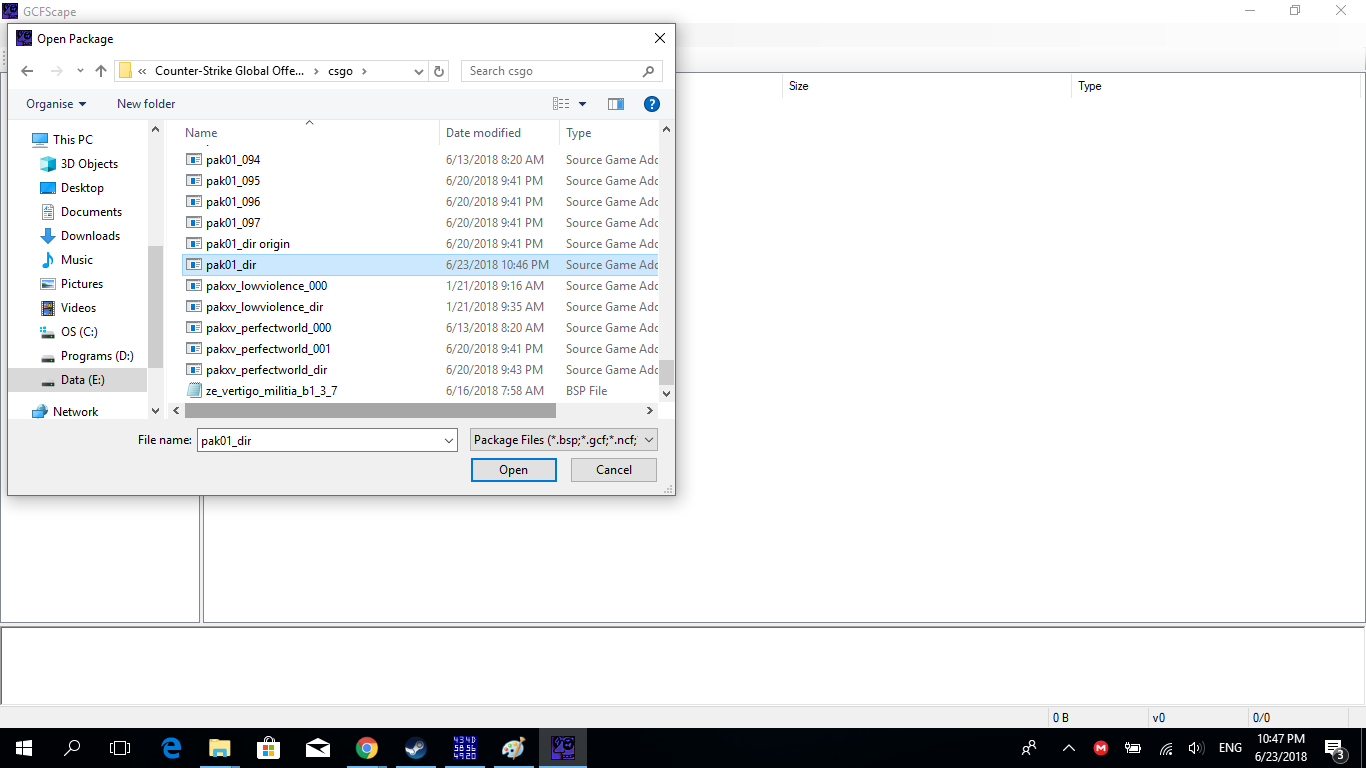Open the view options dropdown arrow

click(583, 104)
